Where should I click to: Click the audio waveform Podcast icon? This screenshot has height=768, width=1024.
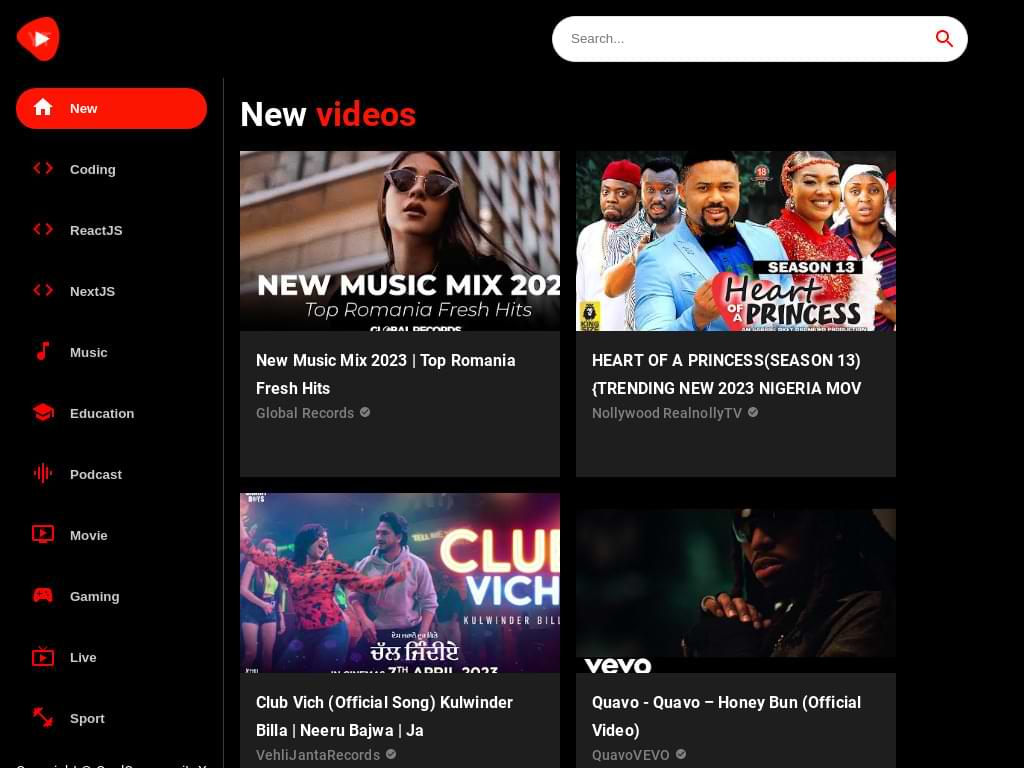click(43, 473)
